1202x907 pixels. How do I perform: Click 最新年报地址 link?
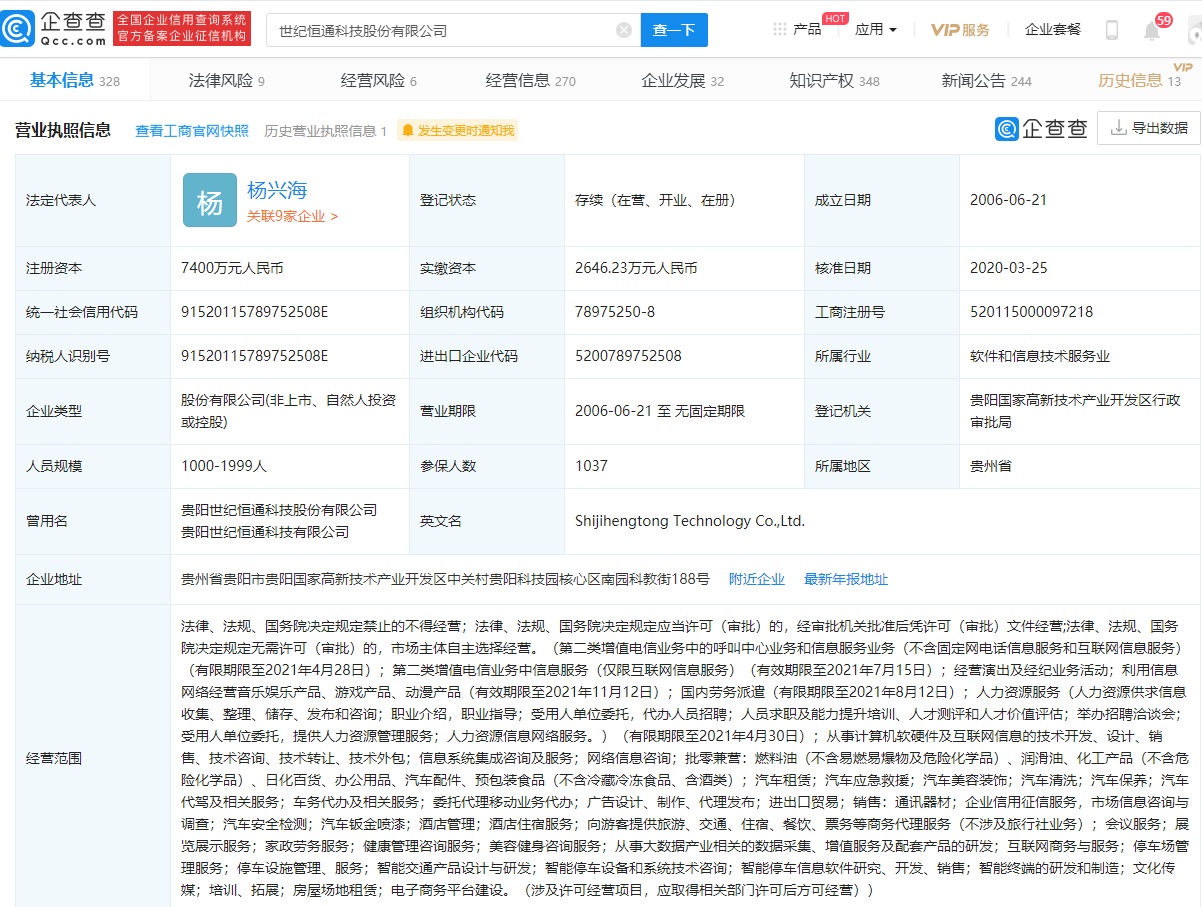[846, 579]
